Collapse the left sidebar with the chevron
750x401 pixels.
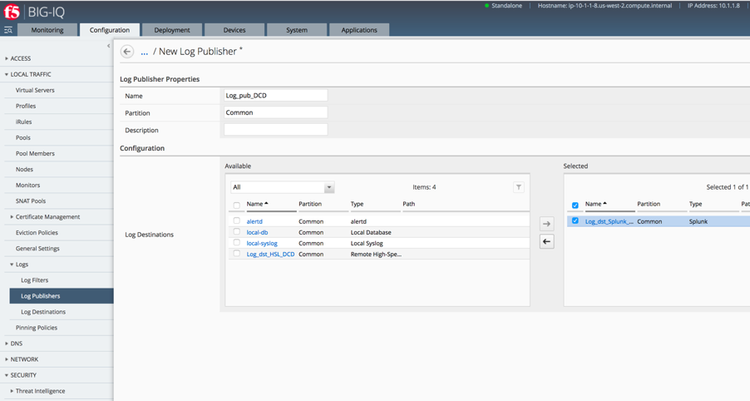tap(108, 47)
